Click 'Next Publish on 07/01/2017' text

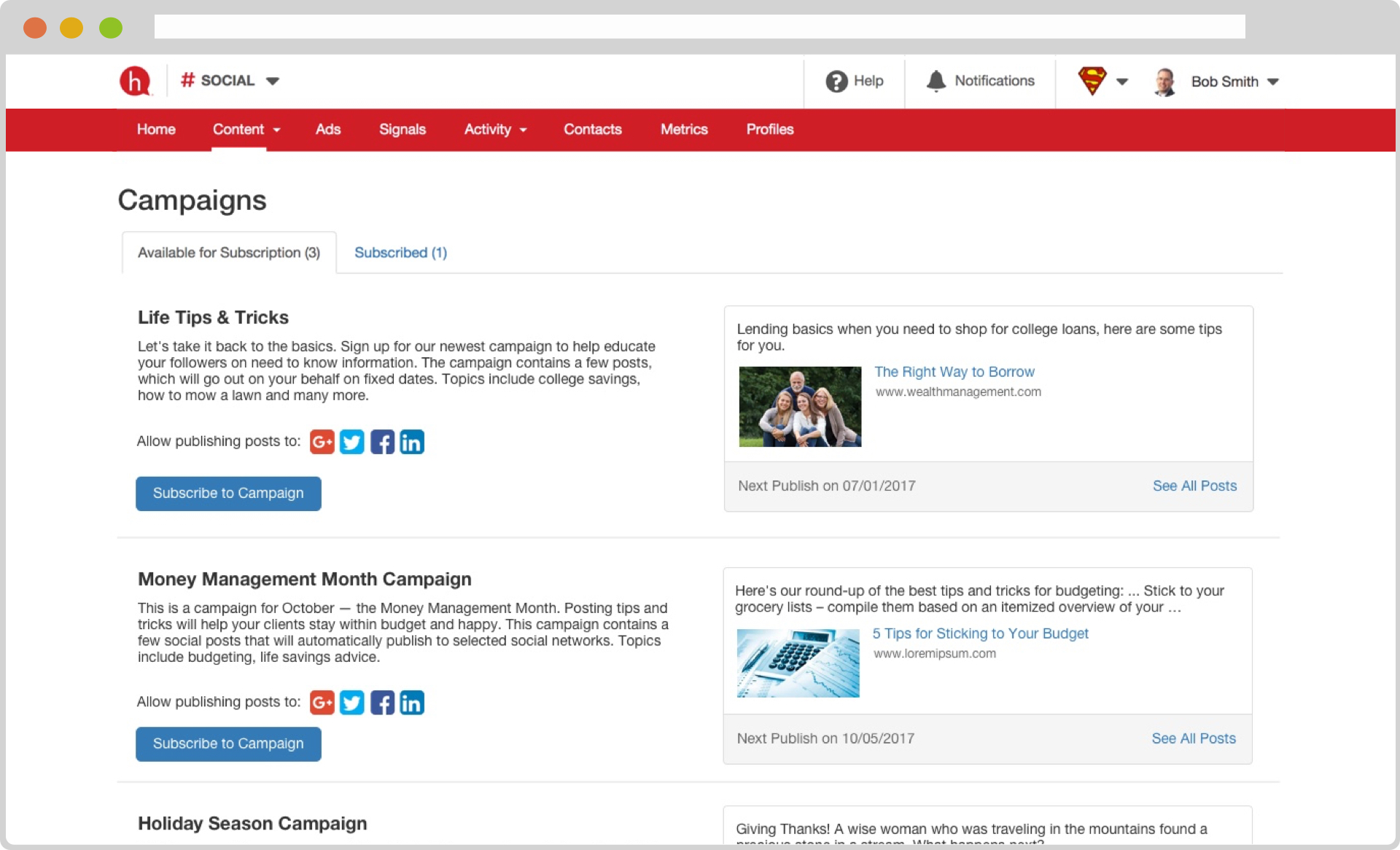coord(827,486)
